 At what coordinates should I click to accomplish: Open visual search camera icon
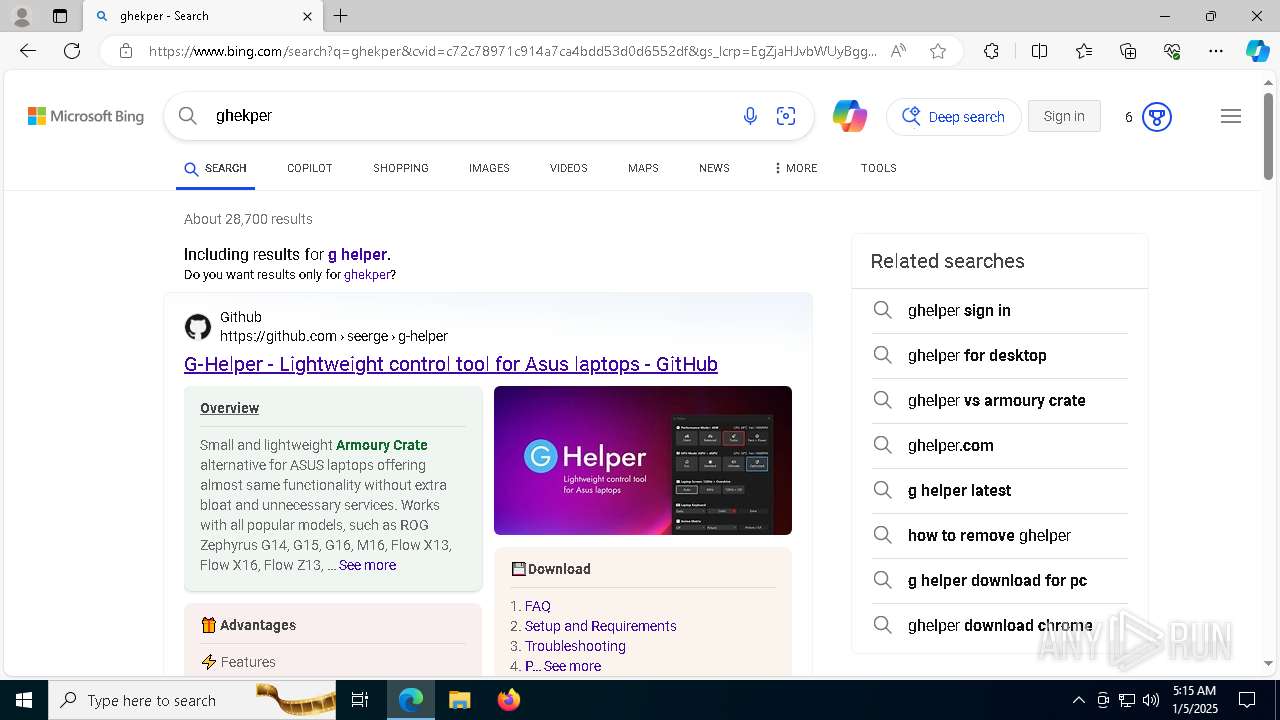786,116
